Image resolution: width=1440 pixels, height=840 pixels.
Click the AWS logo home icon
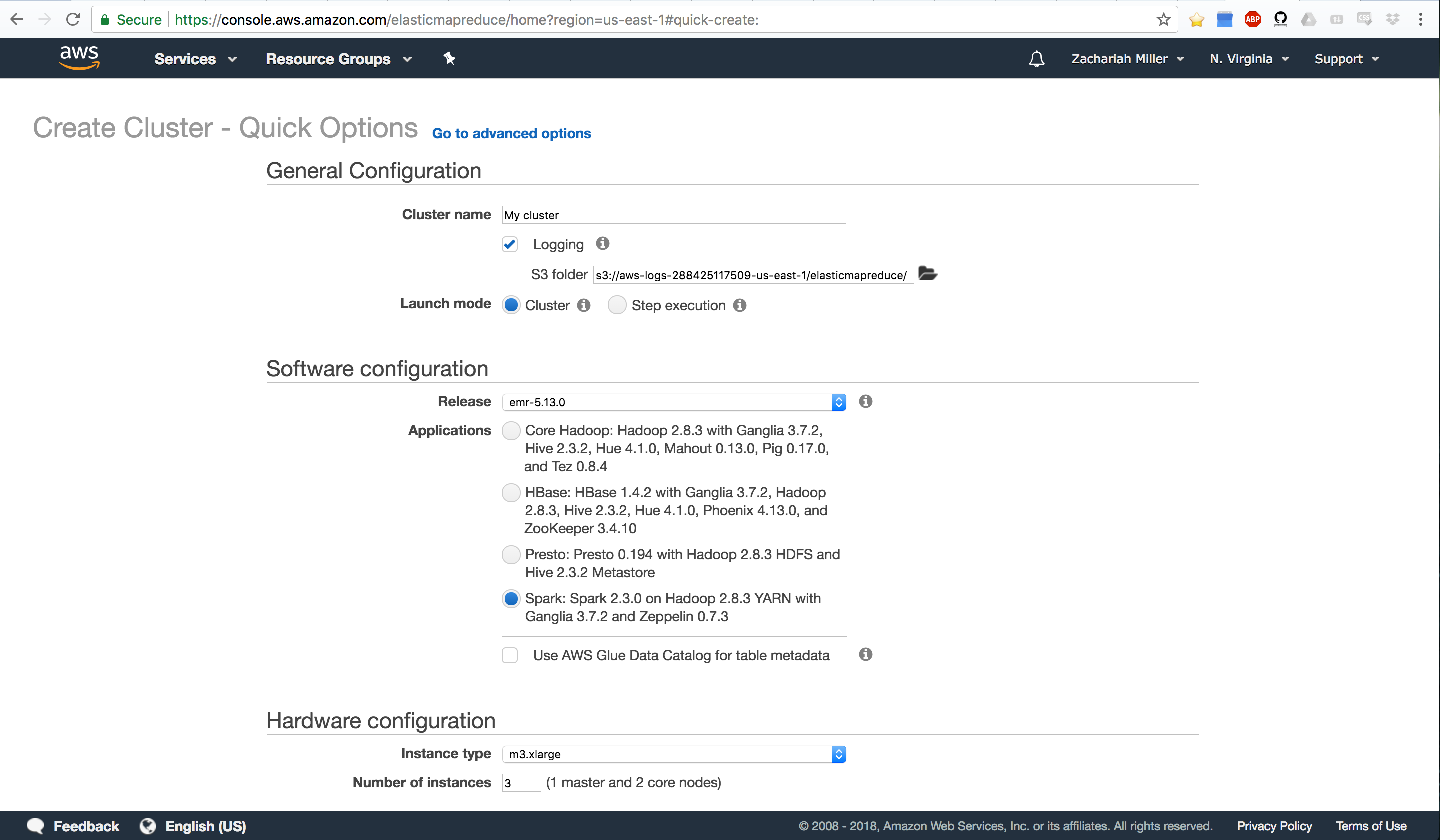click(79, 58)
